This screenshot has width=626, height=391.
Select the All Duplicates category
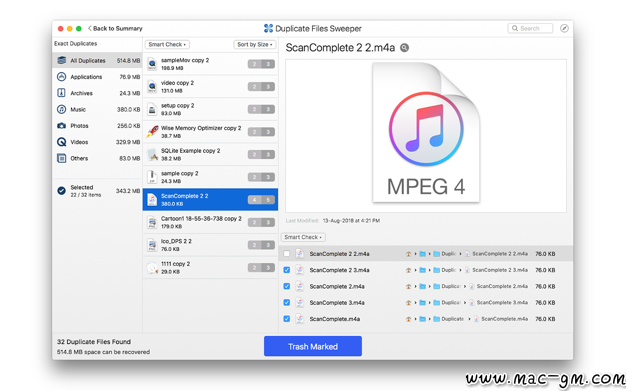click(97, 60)
